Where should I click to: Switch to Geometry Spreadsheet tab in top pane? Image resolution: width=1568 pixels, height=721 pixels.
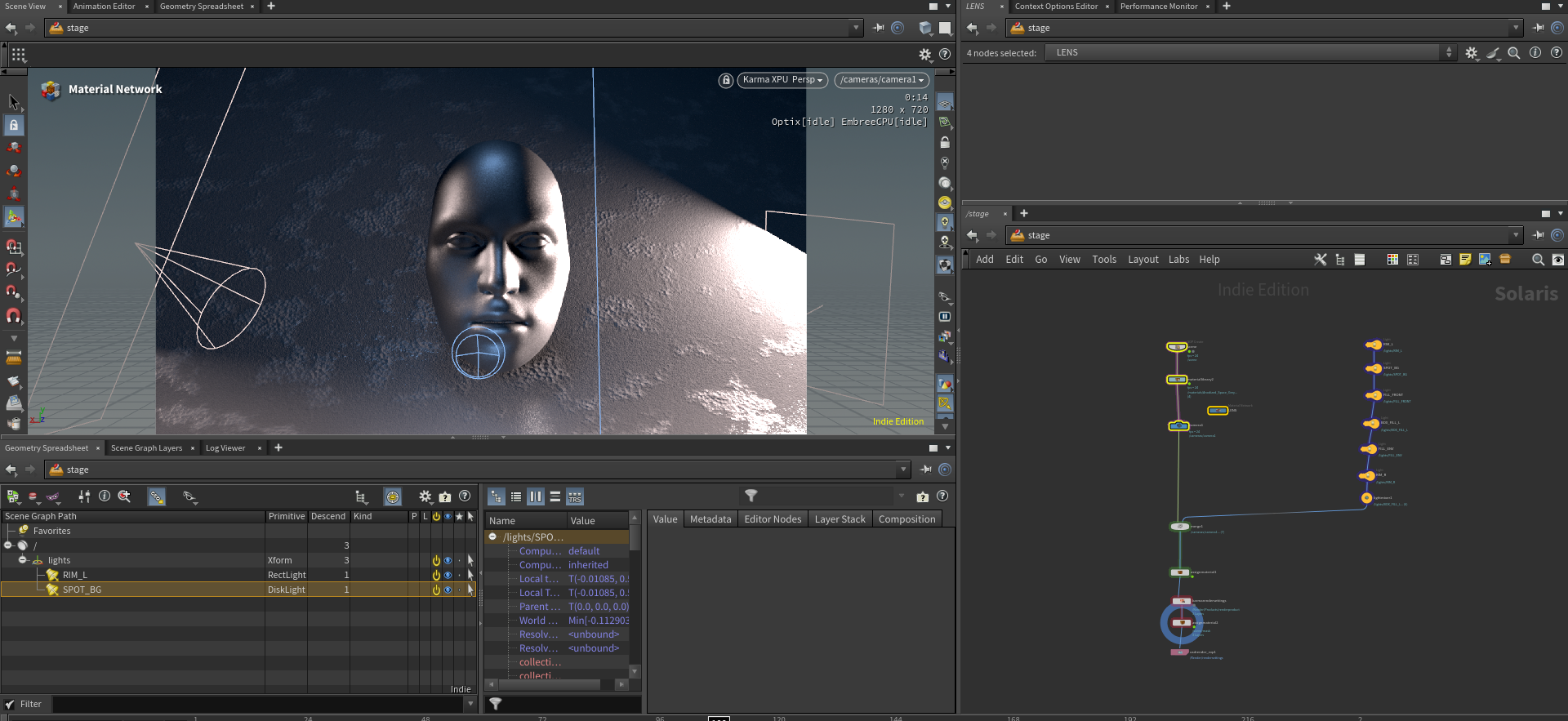point(201,7)
